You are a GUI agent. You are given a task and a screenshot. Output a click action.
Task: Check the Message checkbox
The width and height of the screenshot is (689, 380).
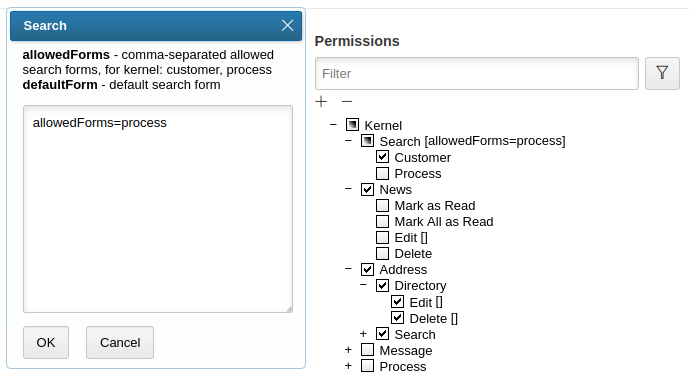(367, 350)
